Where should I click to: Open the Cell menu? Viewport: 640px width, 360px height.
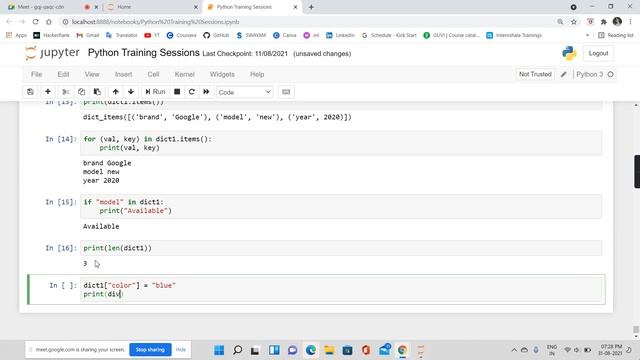tap(153, 74)
